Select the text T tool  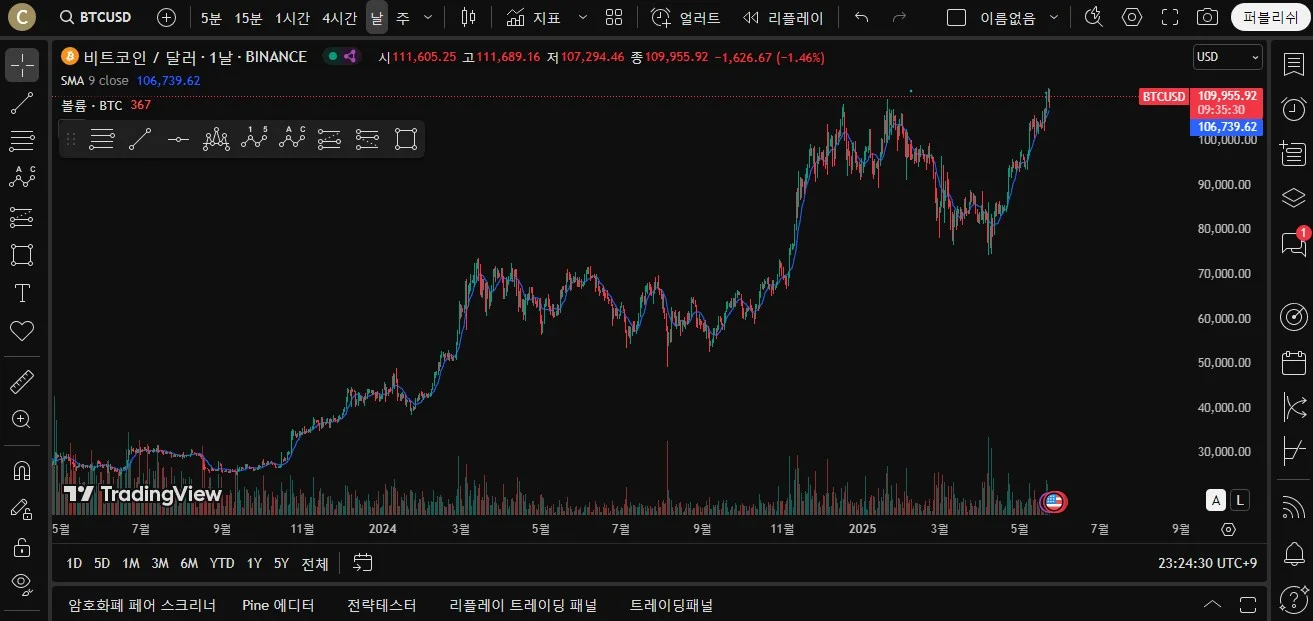pos(22,292)
